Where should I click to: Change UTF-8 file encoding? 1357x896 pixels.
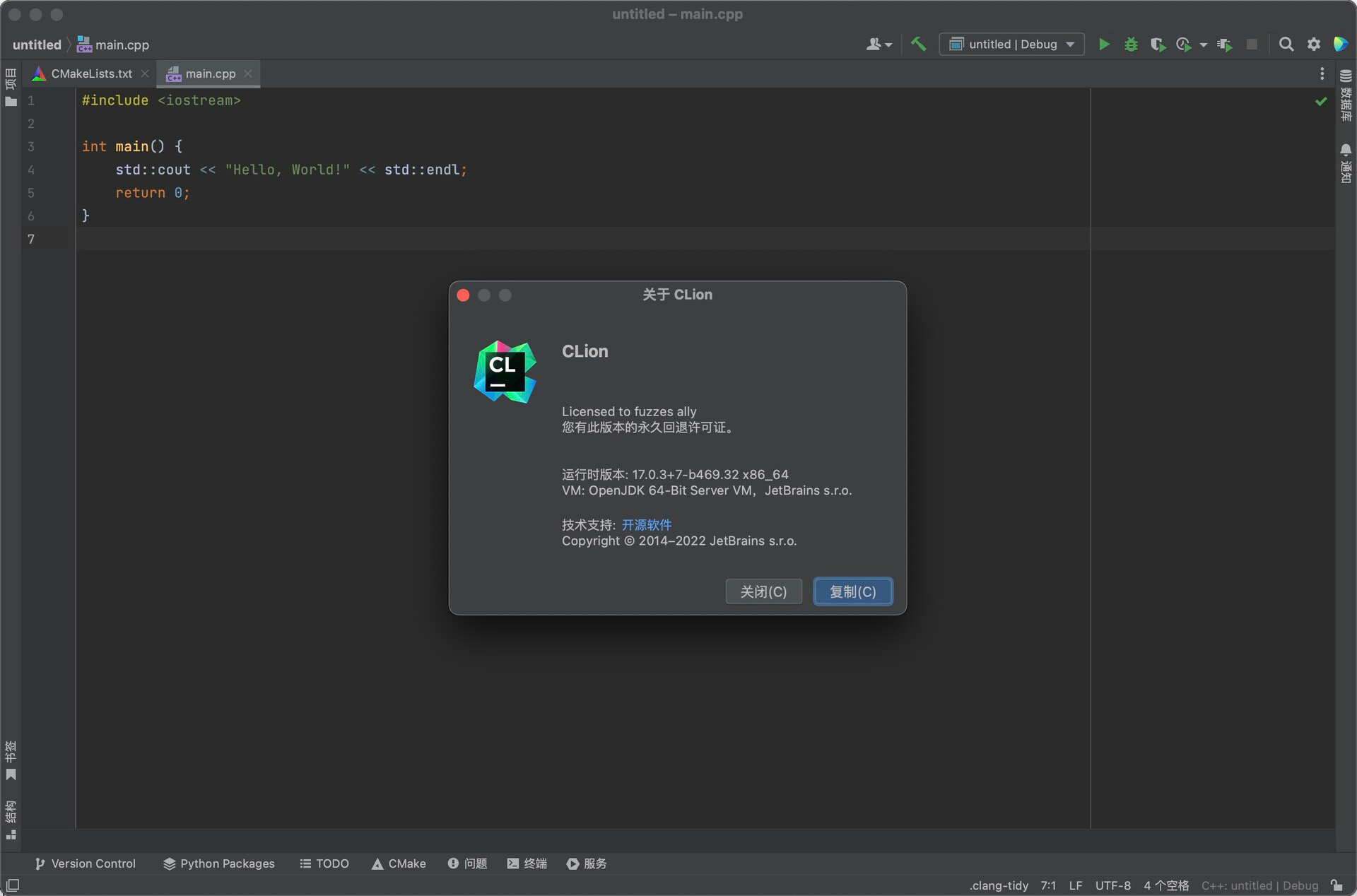click(1112, 885)
